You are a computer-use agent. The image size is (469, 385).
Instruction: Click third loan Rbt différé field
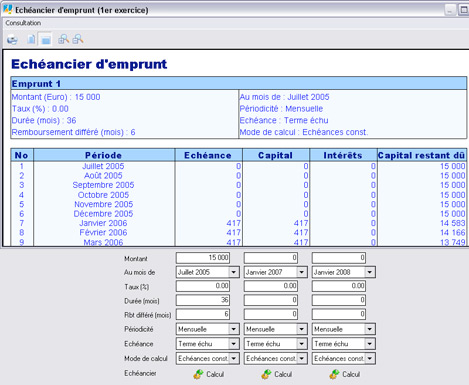point(339,314)
